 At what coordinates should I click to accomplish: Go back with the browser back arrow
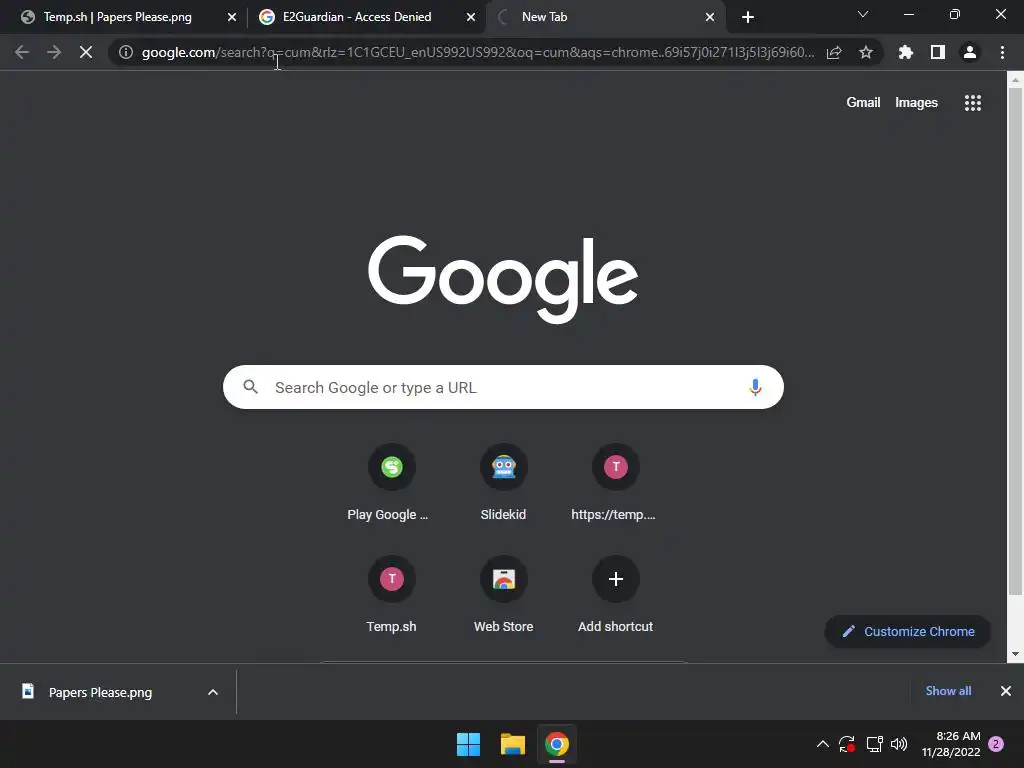22,52
